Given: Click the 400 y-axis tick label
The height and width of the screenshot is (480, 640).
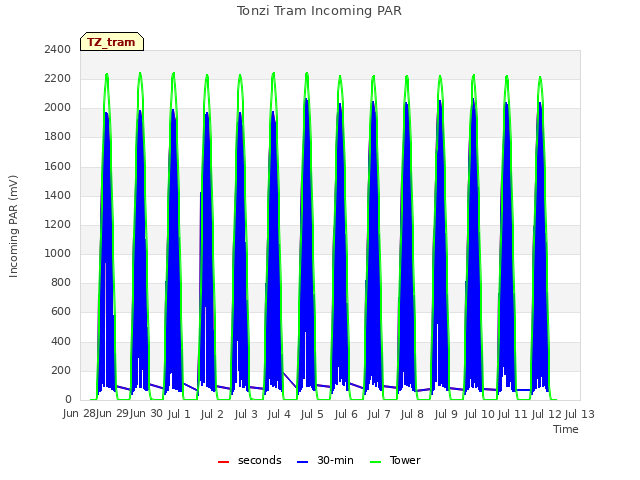Looking at the screenshot, I should pos(61,341).
